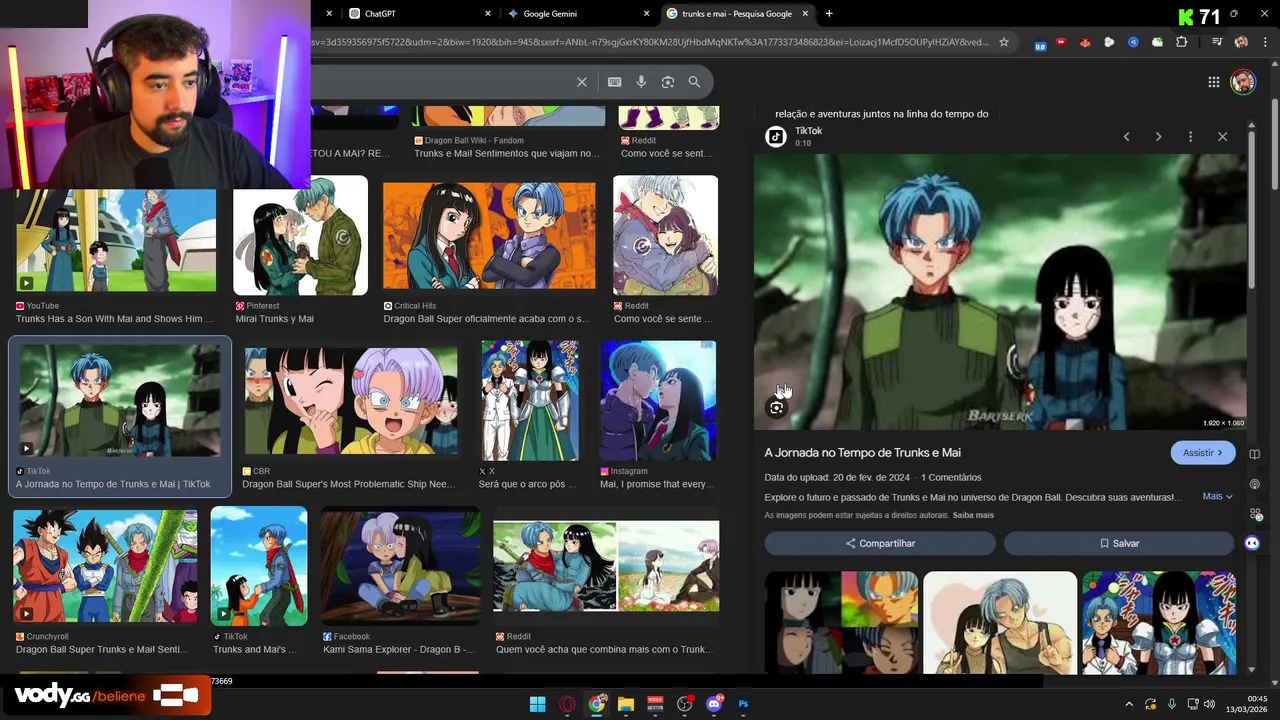This screenshot has width=1280, height=720.
Task: Click the Google search input field
Action: click(x=440, y=82)
